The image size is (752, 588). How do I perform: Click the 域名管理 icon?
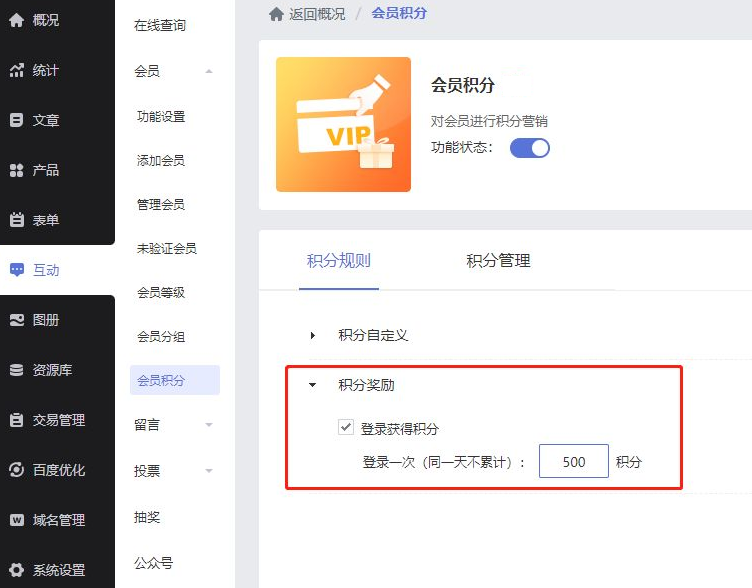[16, 520]
